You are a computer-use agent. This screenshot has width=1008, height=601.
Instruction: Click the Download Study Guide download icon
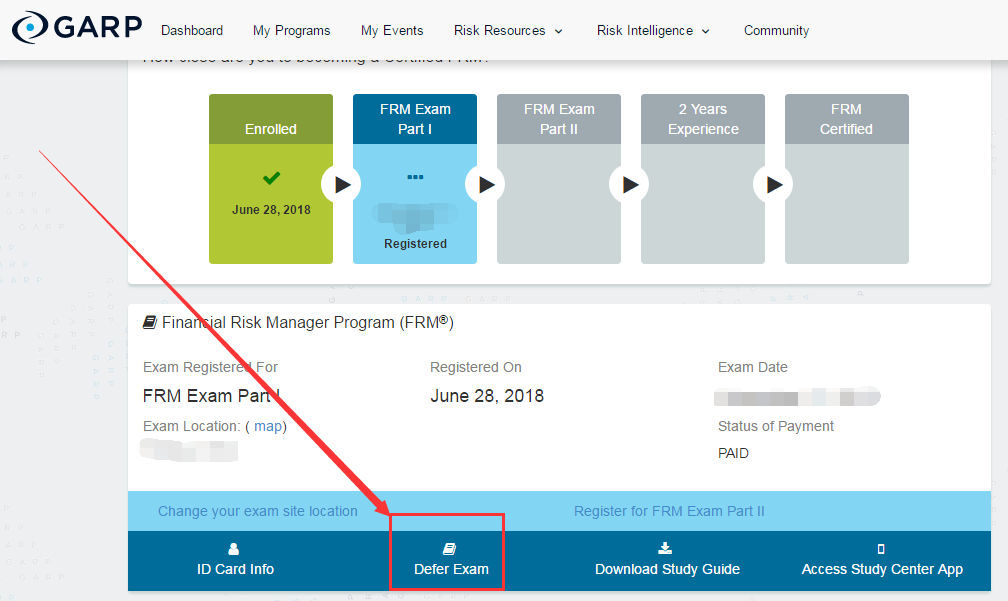pyautogui.click(x=666, y=548)
